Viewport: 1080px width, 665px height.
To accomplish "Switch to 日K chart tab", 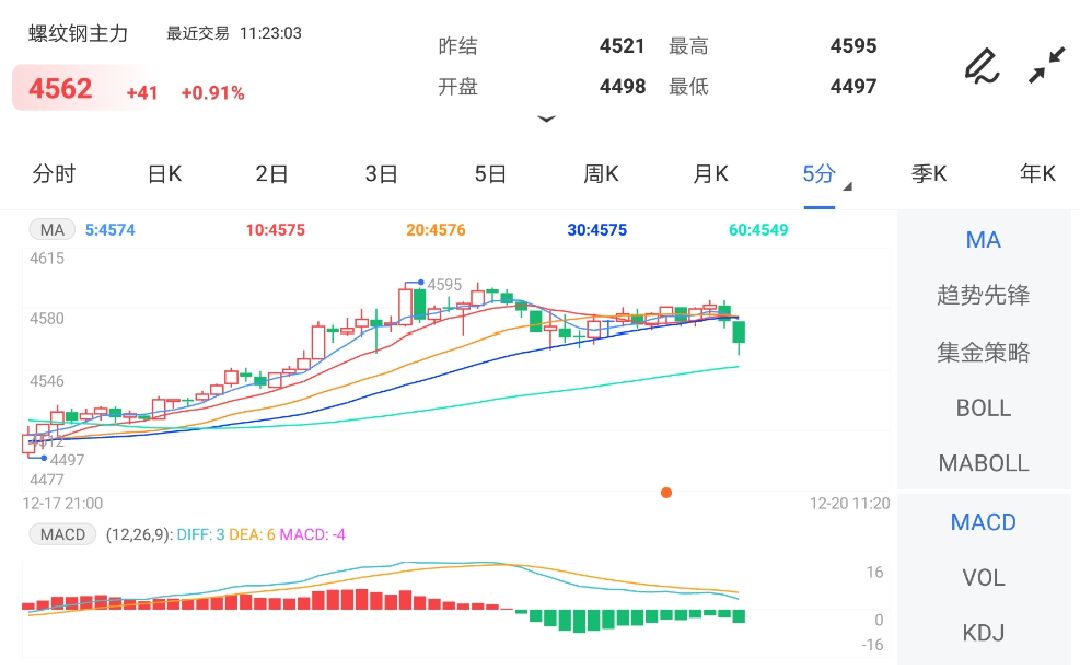I will [165, 174].
